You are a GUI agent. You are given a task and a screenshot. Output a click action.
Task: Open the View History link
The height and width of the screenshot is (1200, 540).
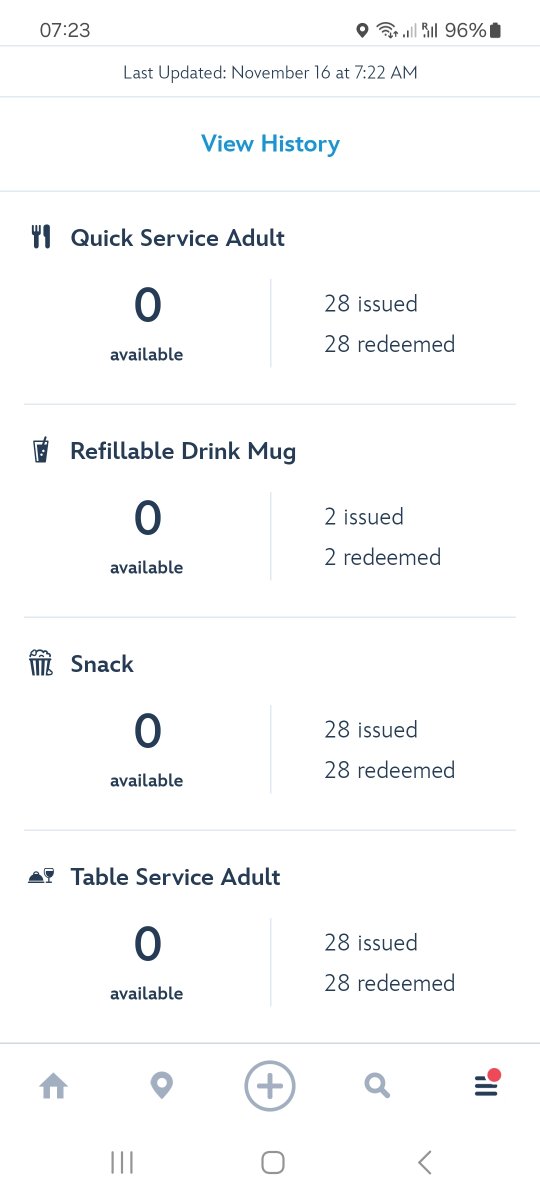(270, 144)
